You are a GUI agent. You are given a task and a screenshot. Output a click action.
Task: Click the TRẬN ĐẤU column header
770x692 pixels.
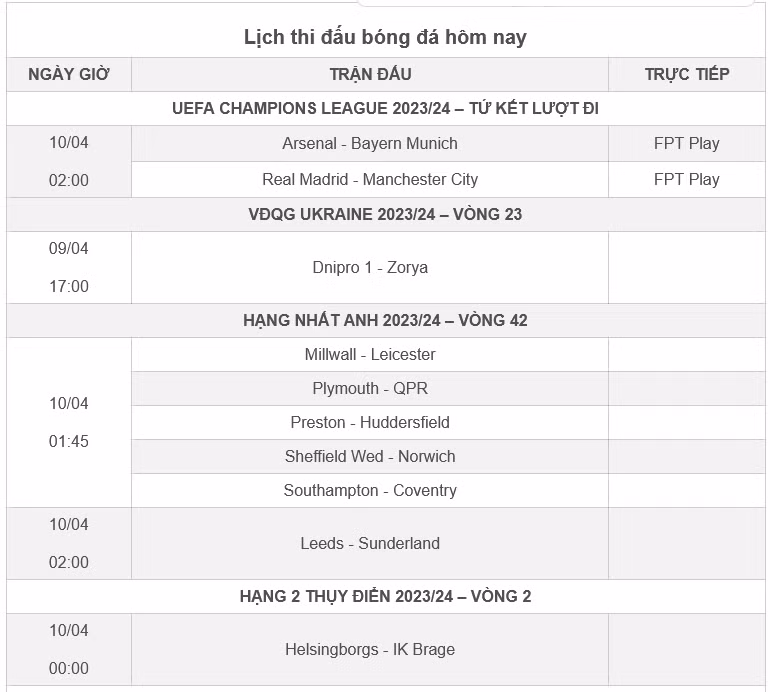coord(370,74)
